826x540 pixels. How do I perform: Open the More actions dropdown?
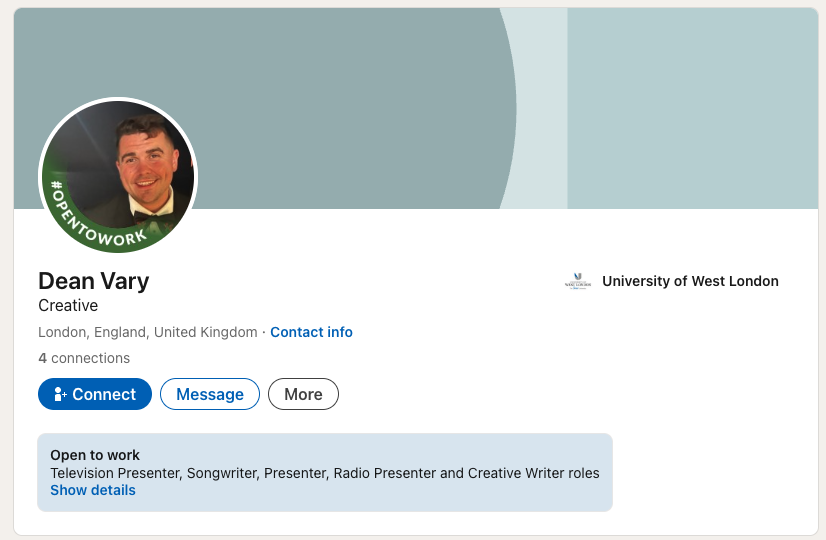(303, 394)
